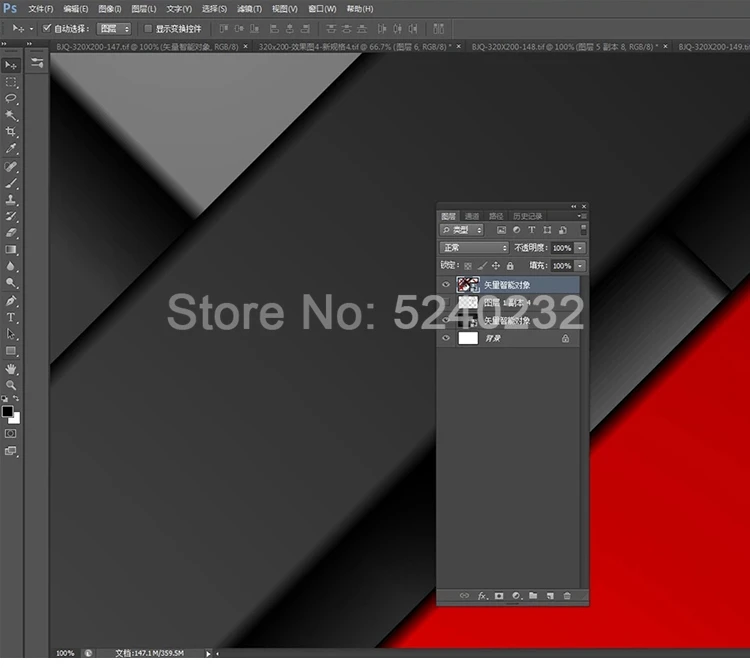Select the History Brush tool
Viewport: 750px width, 668px height.
pos(11,216)
